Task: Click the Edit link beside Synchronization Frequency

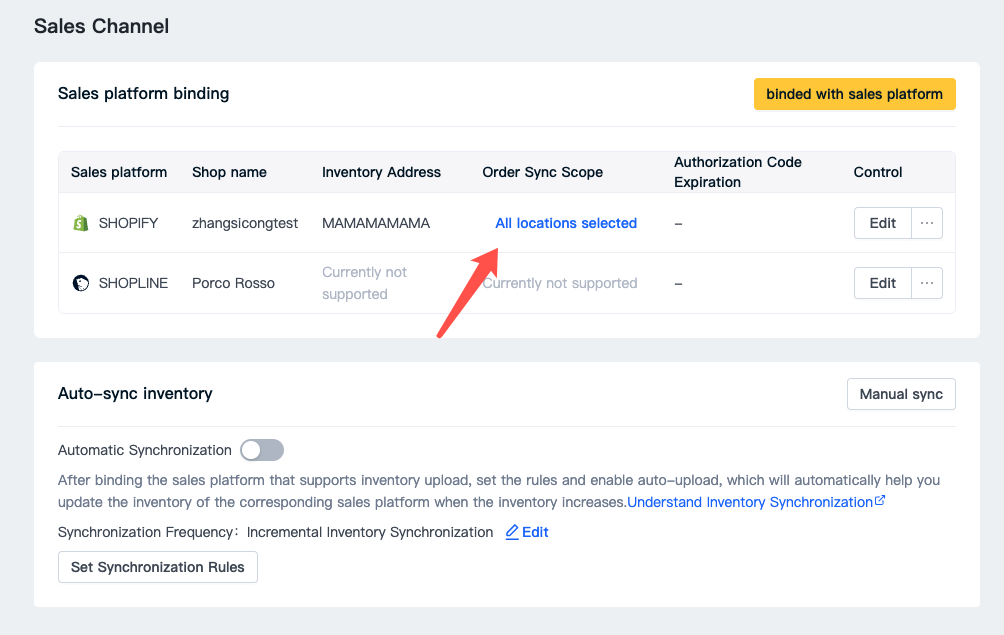Action: 535,532
